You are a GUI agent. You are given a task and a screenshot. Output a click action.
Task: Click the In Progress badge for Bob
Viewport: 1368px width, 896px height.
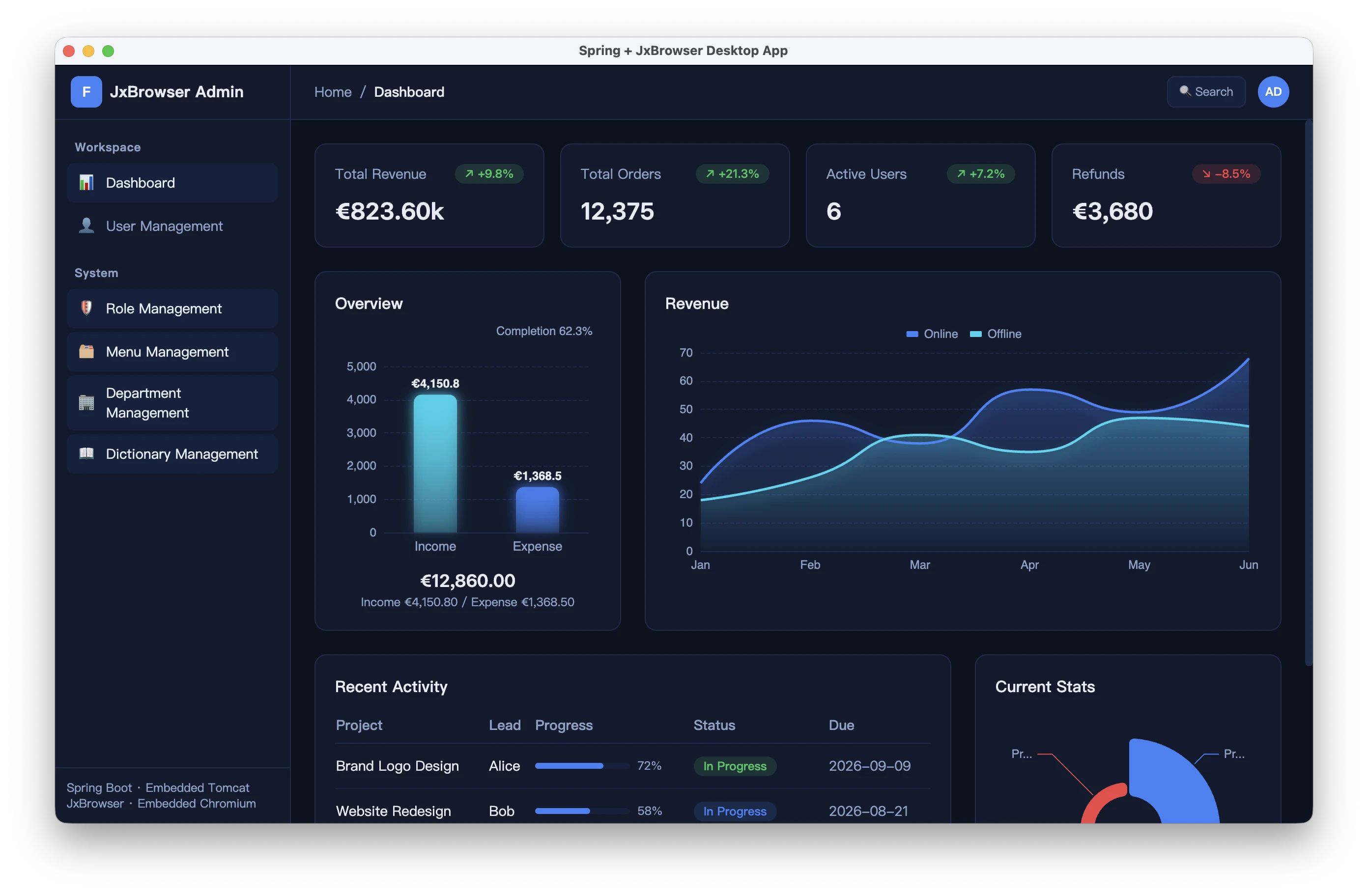pos(735,811)
